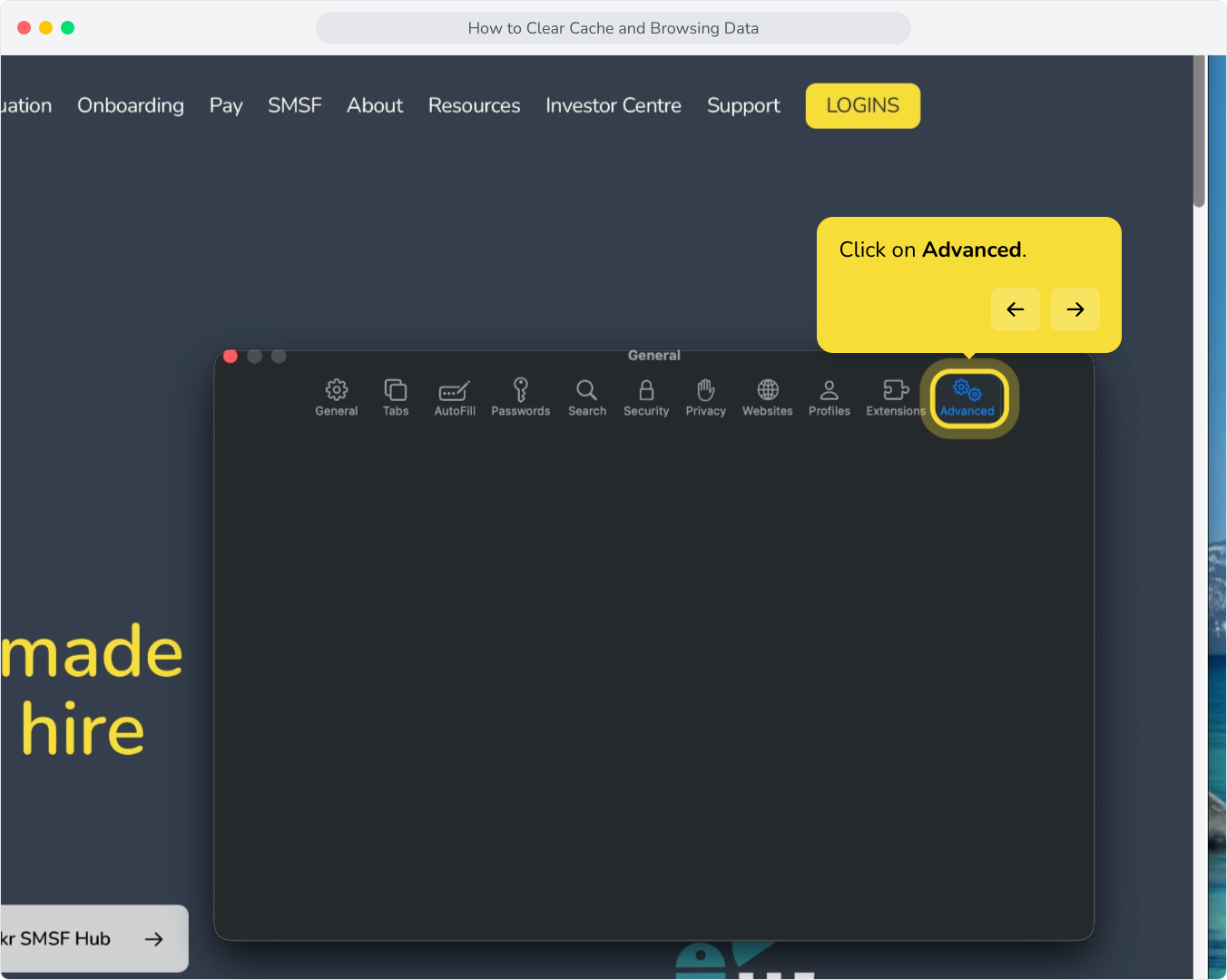Click the yellow LOGINS button

(863, 106)
